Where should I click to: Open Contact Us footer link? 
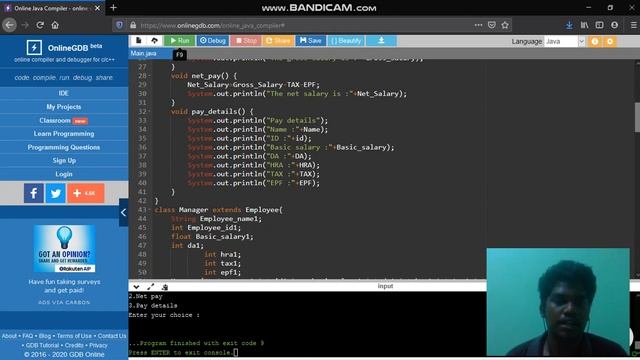click(112, 336)
